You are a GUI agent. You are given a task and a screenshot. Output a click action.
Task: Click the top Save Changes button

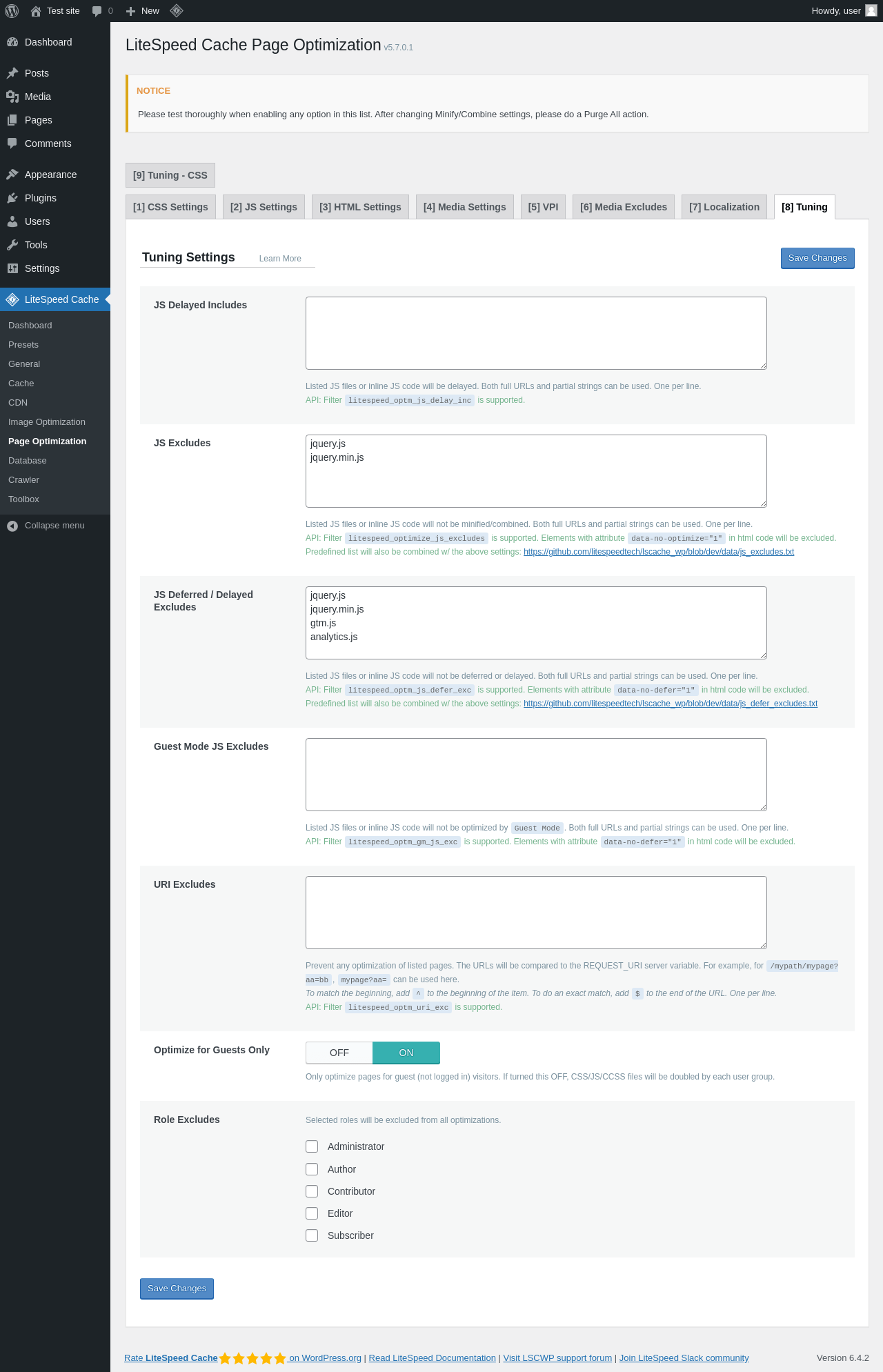coord(817,258)
